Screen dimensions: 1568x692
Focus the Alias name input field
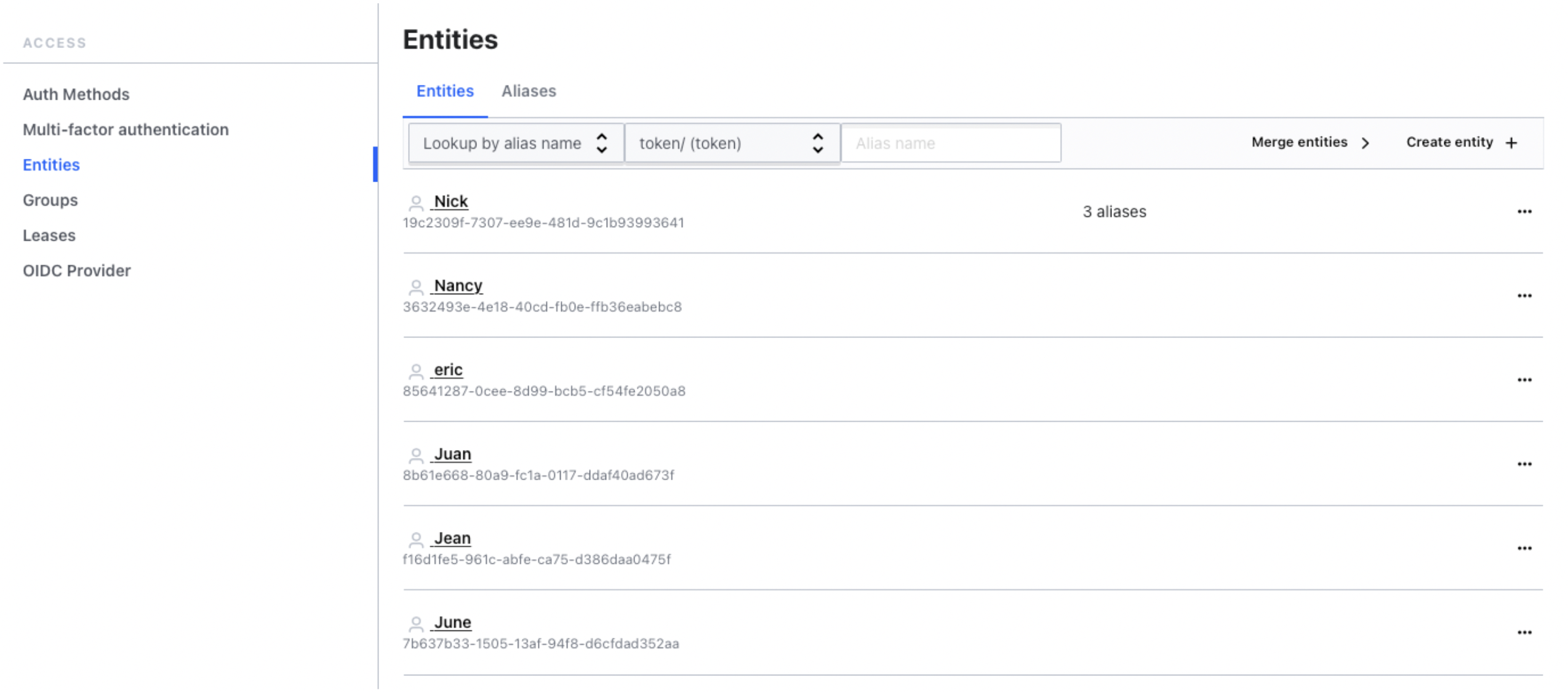pyautogui.click(x=950, y=143)
